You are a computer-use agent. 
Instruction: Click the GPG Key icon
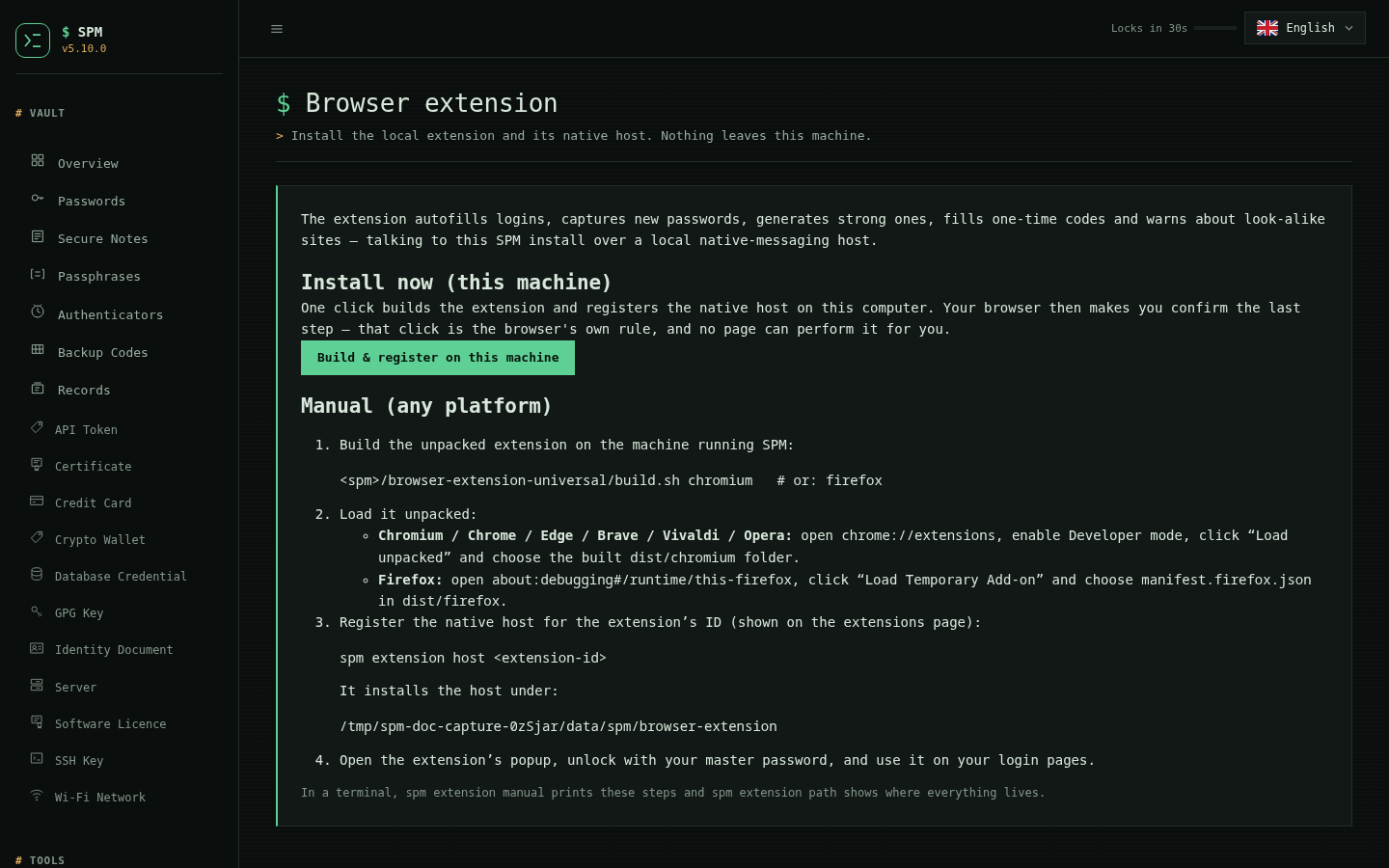tap(37, 610)
